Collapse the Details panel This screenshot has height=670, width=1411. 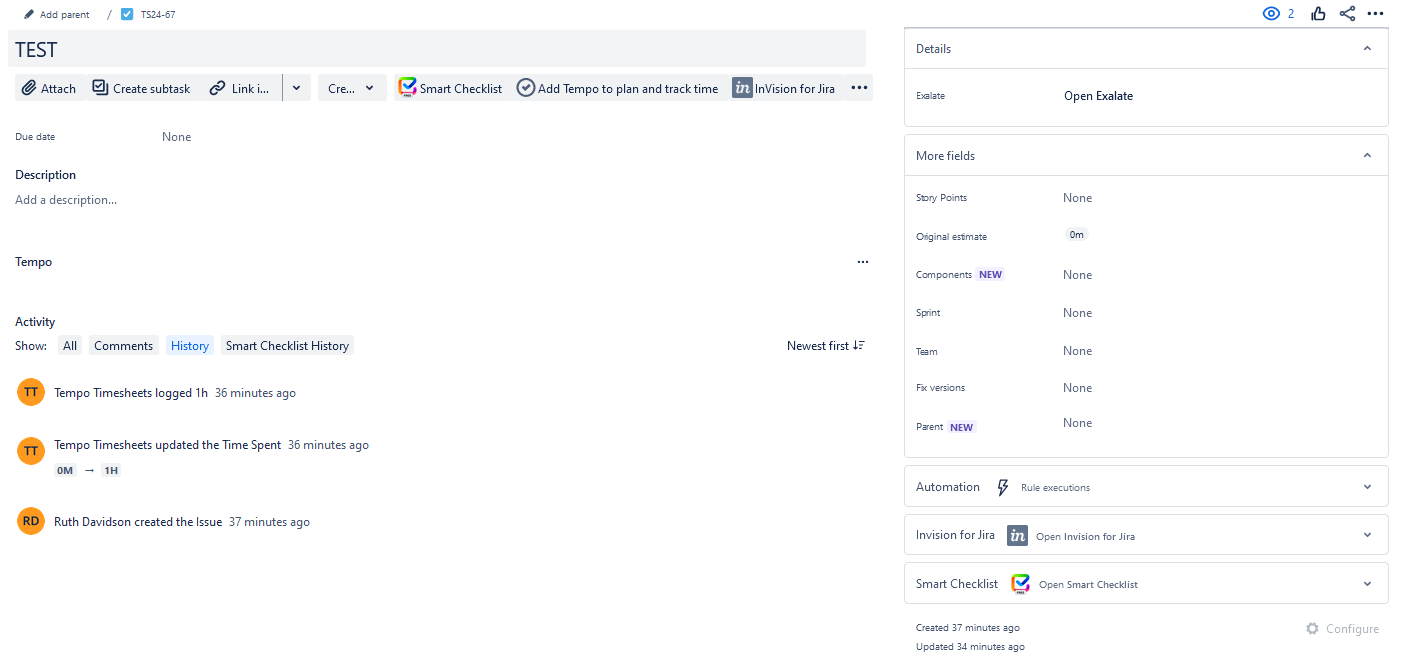pos(1368,48)
